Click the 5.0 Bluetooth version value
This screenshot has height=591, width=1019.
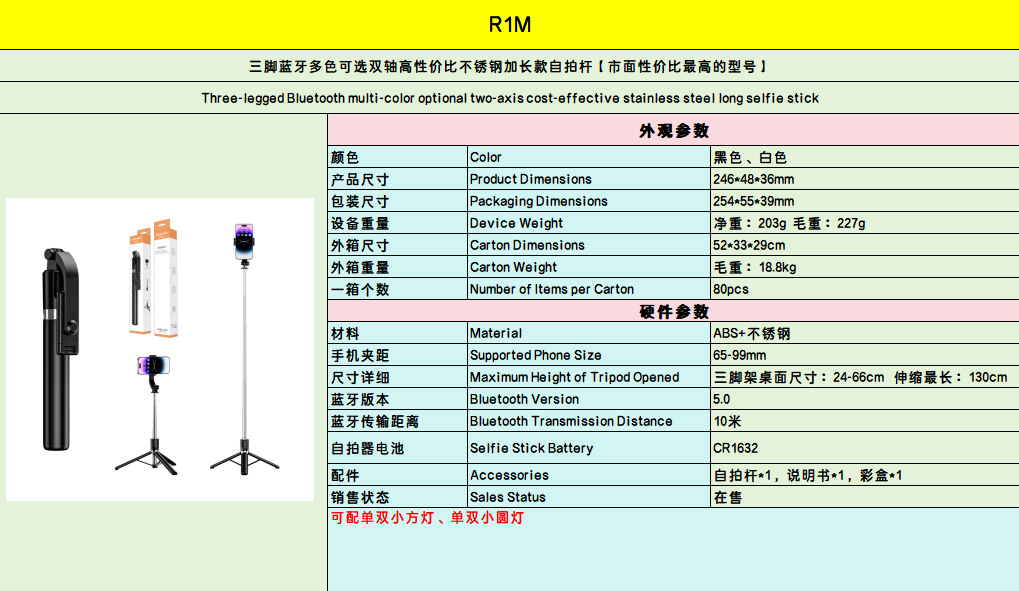tap(865, 399)
